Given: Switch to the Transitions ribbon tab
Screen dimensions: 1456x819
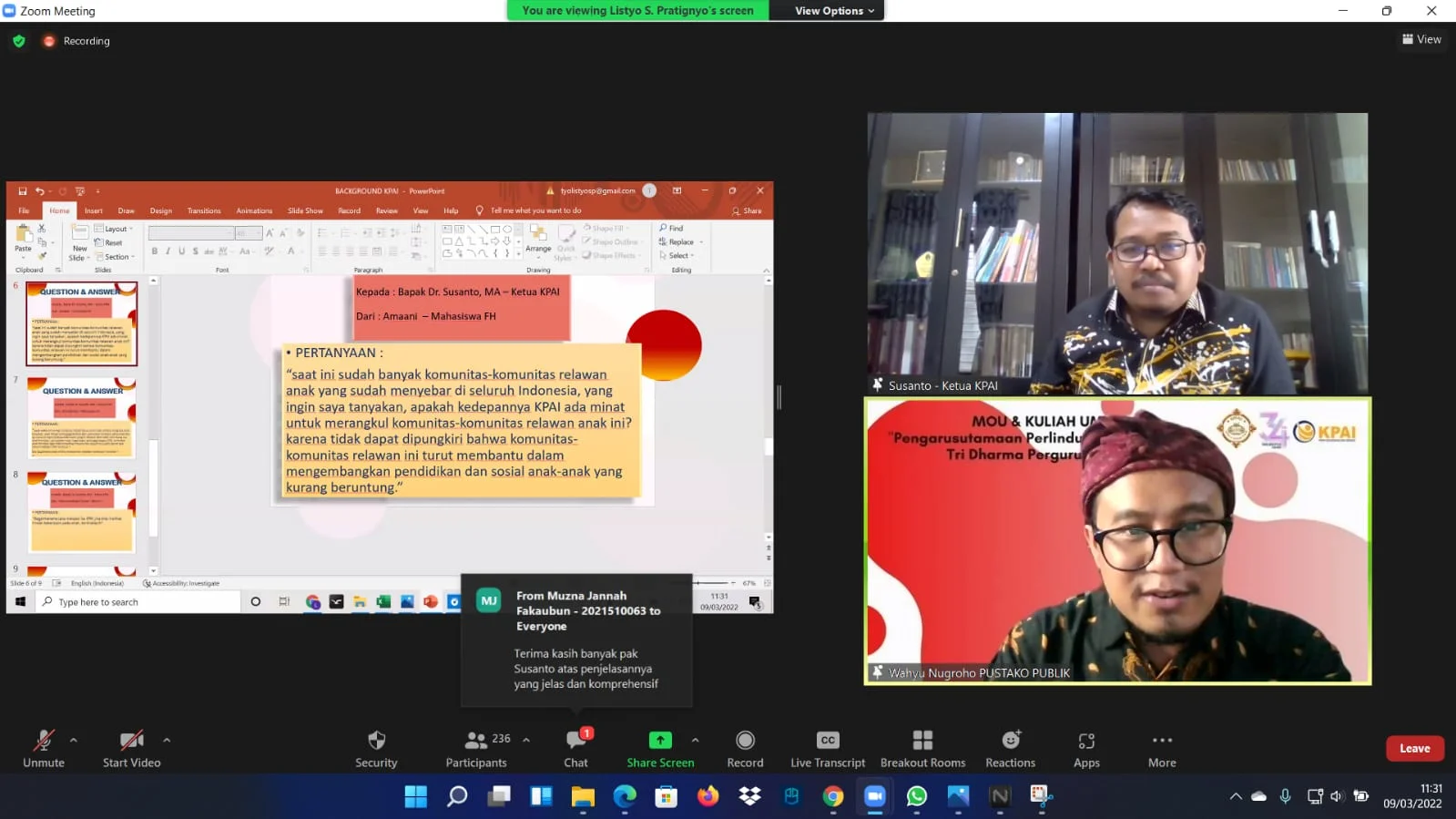Looking at the screenshot, I should click(204, 210).
